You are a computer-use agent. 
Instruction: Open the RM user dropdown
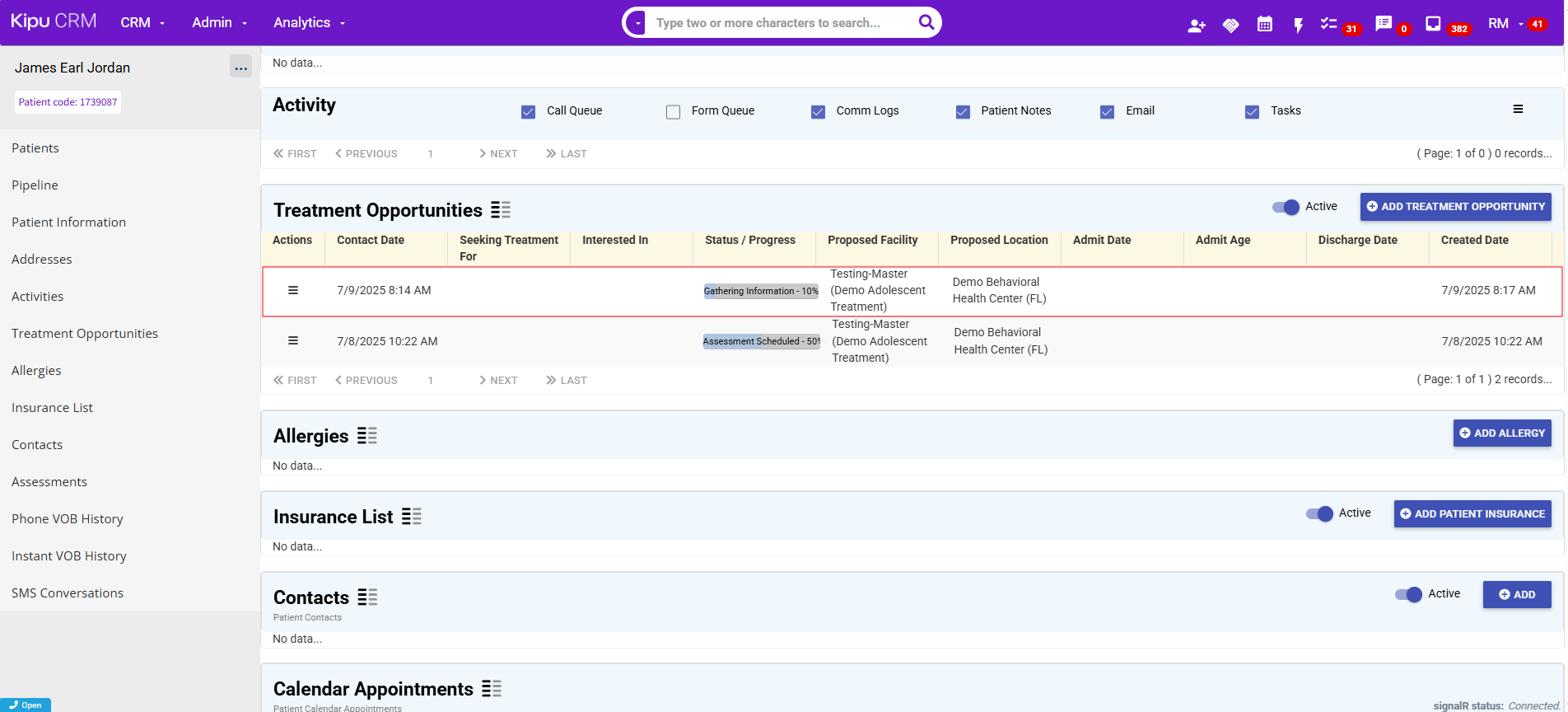1505,24
